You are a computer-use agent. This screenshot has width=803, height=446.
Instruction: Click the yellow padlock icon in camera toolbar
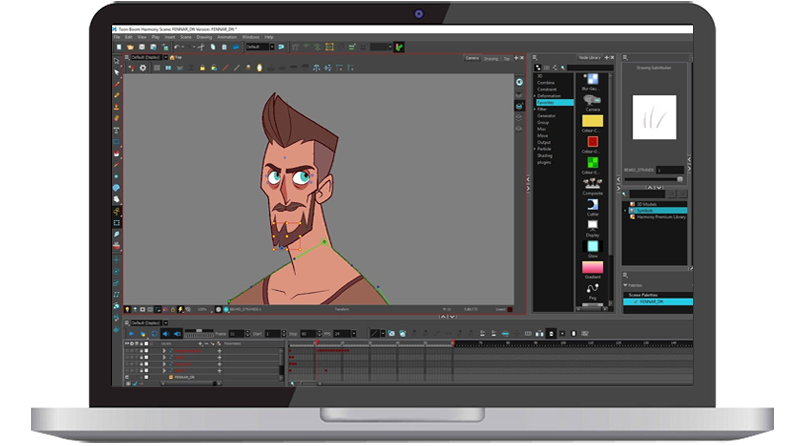point(202,68)
